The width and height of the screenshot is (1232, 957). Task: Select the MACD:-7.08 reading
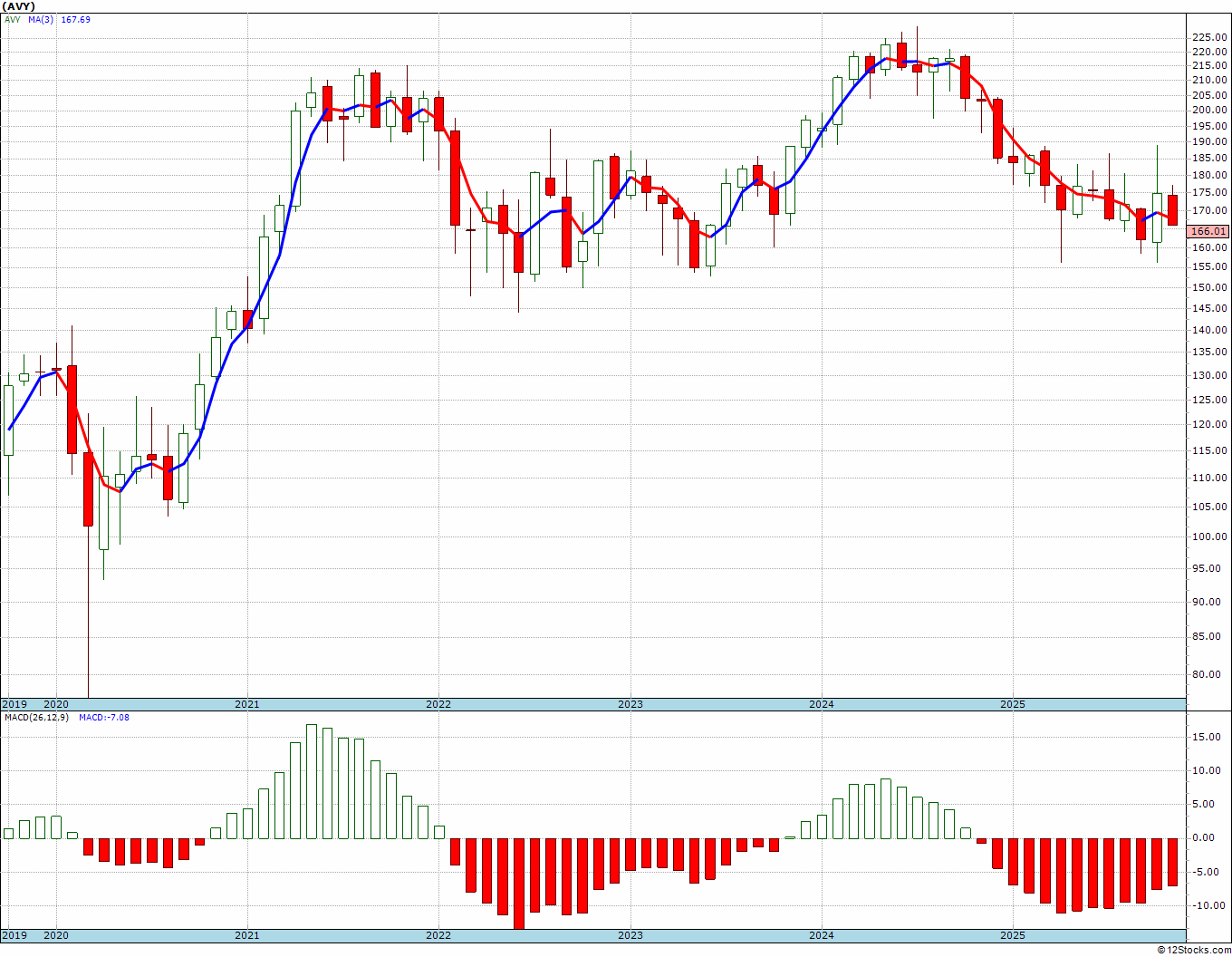(x=104, y=717)
